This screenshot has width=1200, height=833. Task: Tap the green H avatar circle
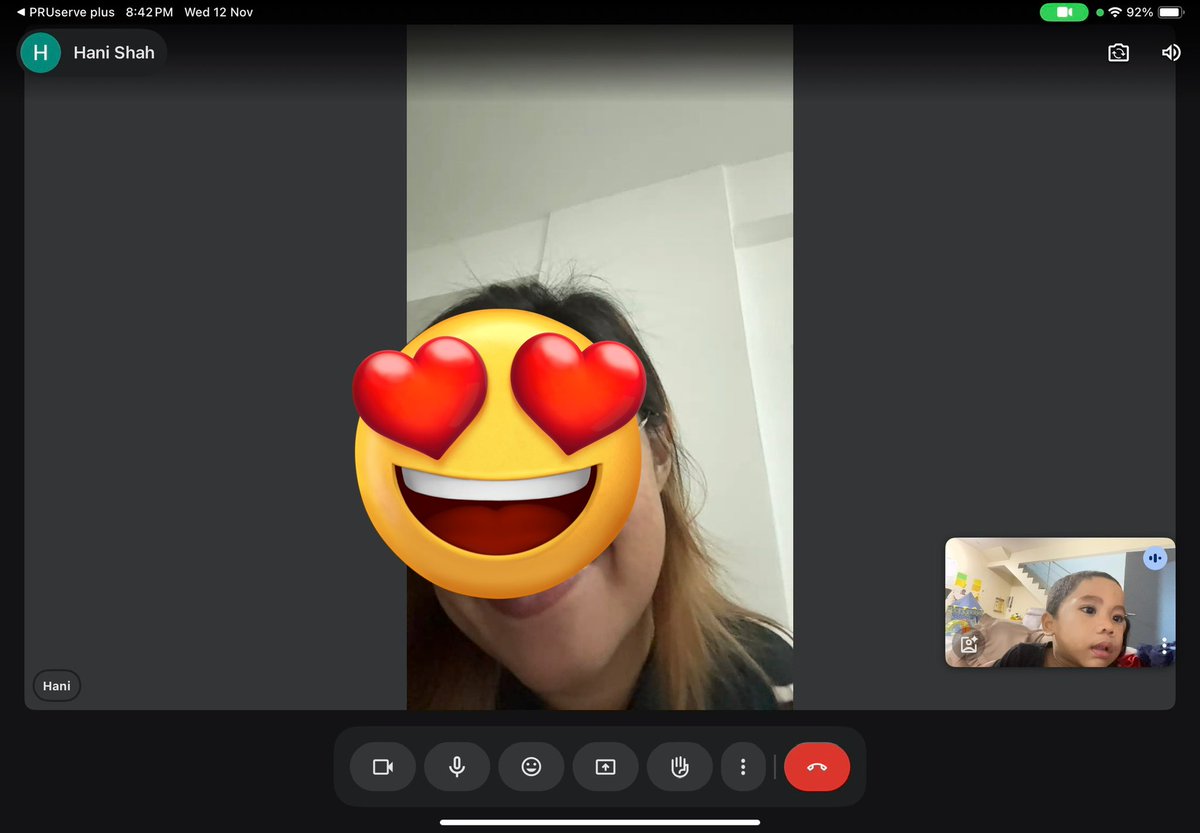pos(41,52)
